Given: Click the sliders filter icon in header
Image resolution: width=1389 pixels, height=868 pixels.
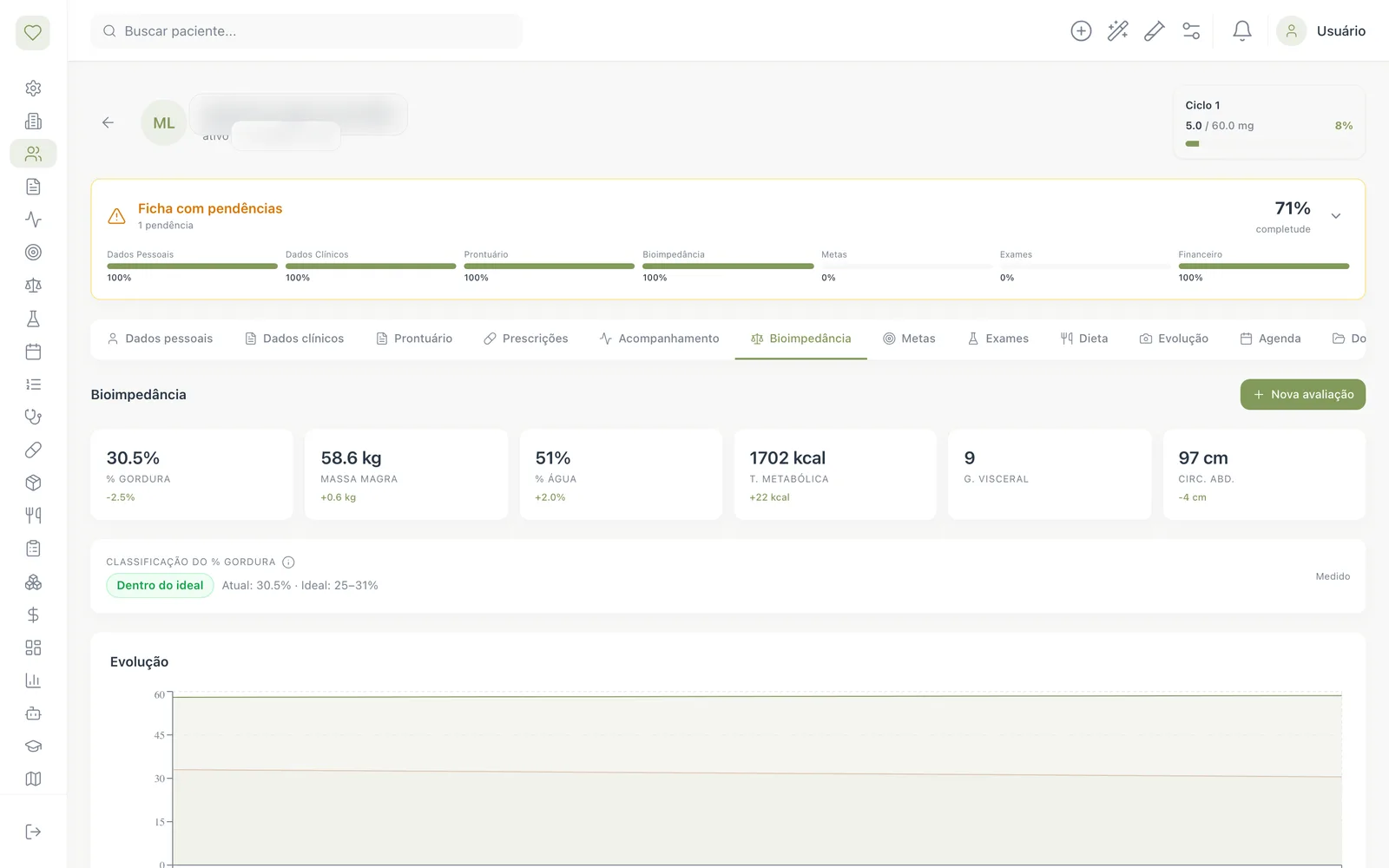Looking at the screenshot, I should (x=1191, y=31).
